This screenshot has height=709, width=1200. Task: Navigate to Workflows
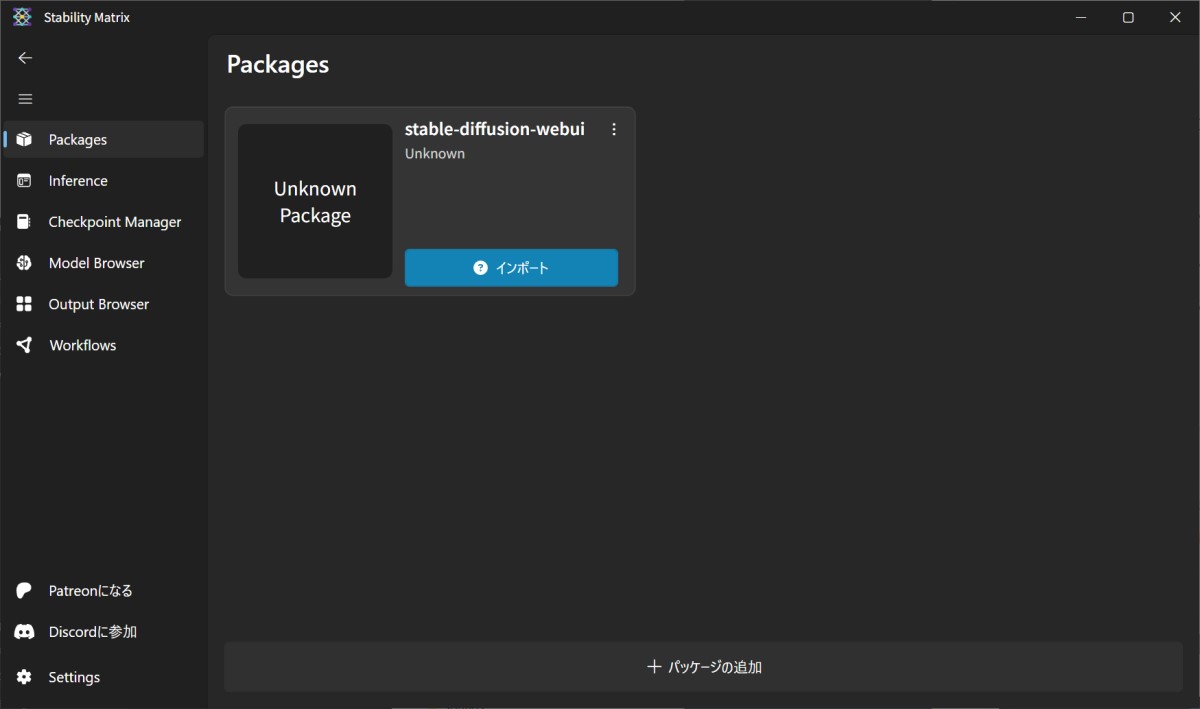(104, 345)
